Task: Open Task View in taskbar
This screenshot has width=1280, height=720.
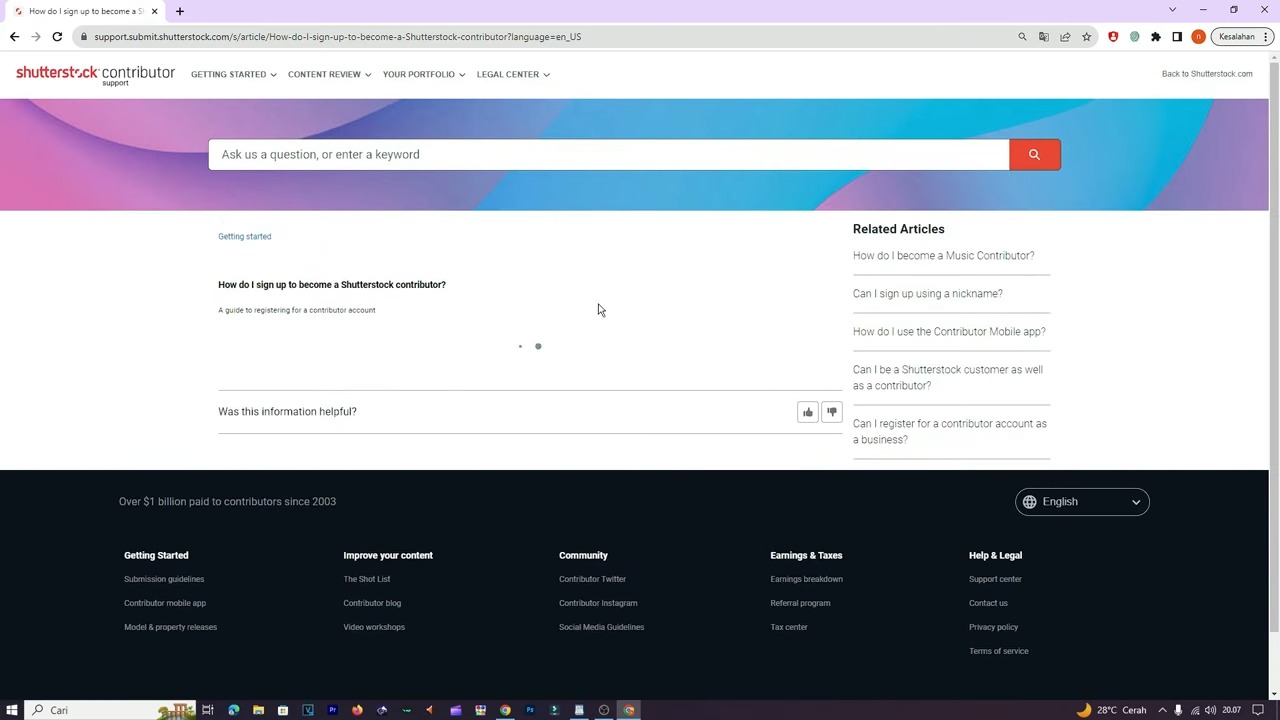Action: (x=208, y=710)
